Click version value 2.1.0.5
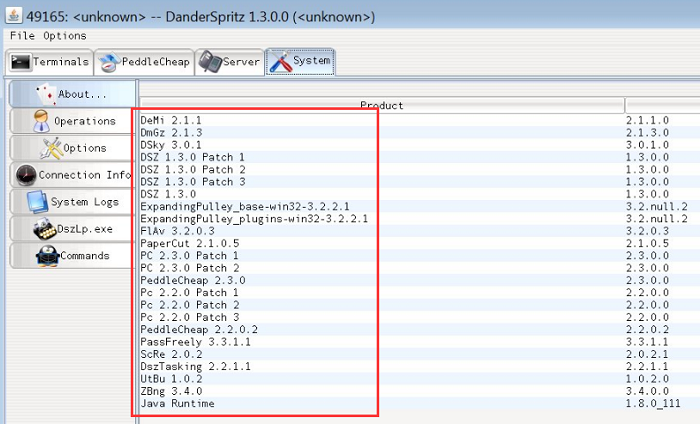Image resolution: width=700 pixels, height=424 pixels. (x=647, y=244)
